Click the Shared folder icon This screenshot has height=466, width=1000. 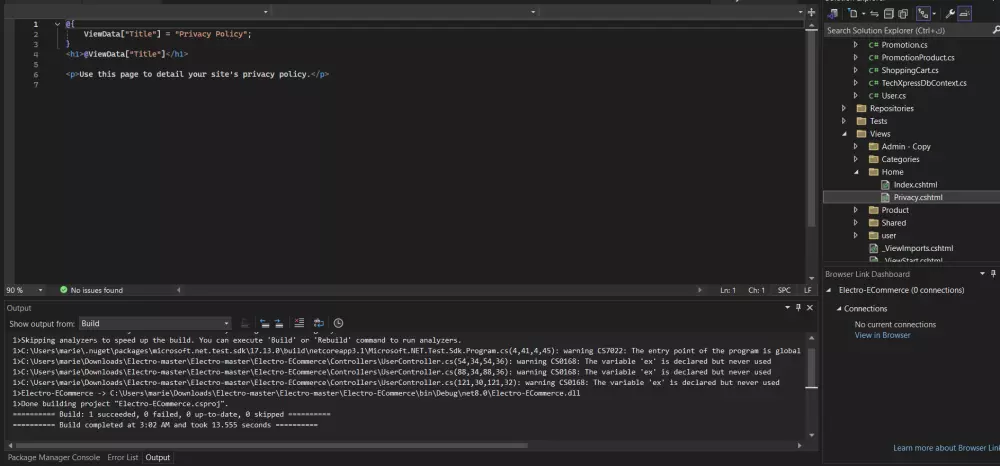click(x=873, y=223)
